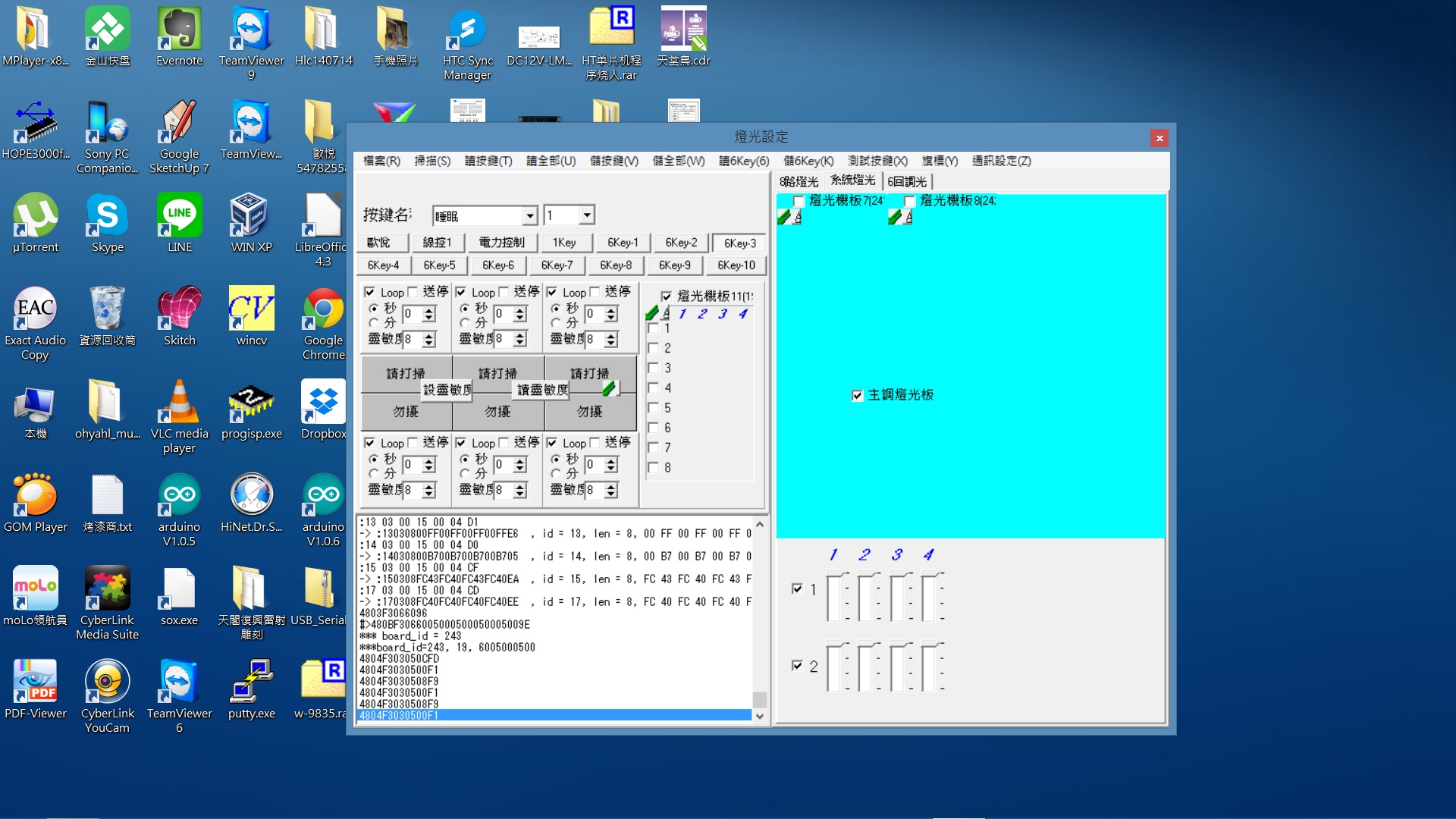Open the 檔案(R) menu
This screenshot has height=819, width=1456.
[x=381, y=161]
